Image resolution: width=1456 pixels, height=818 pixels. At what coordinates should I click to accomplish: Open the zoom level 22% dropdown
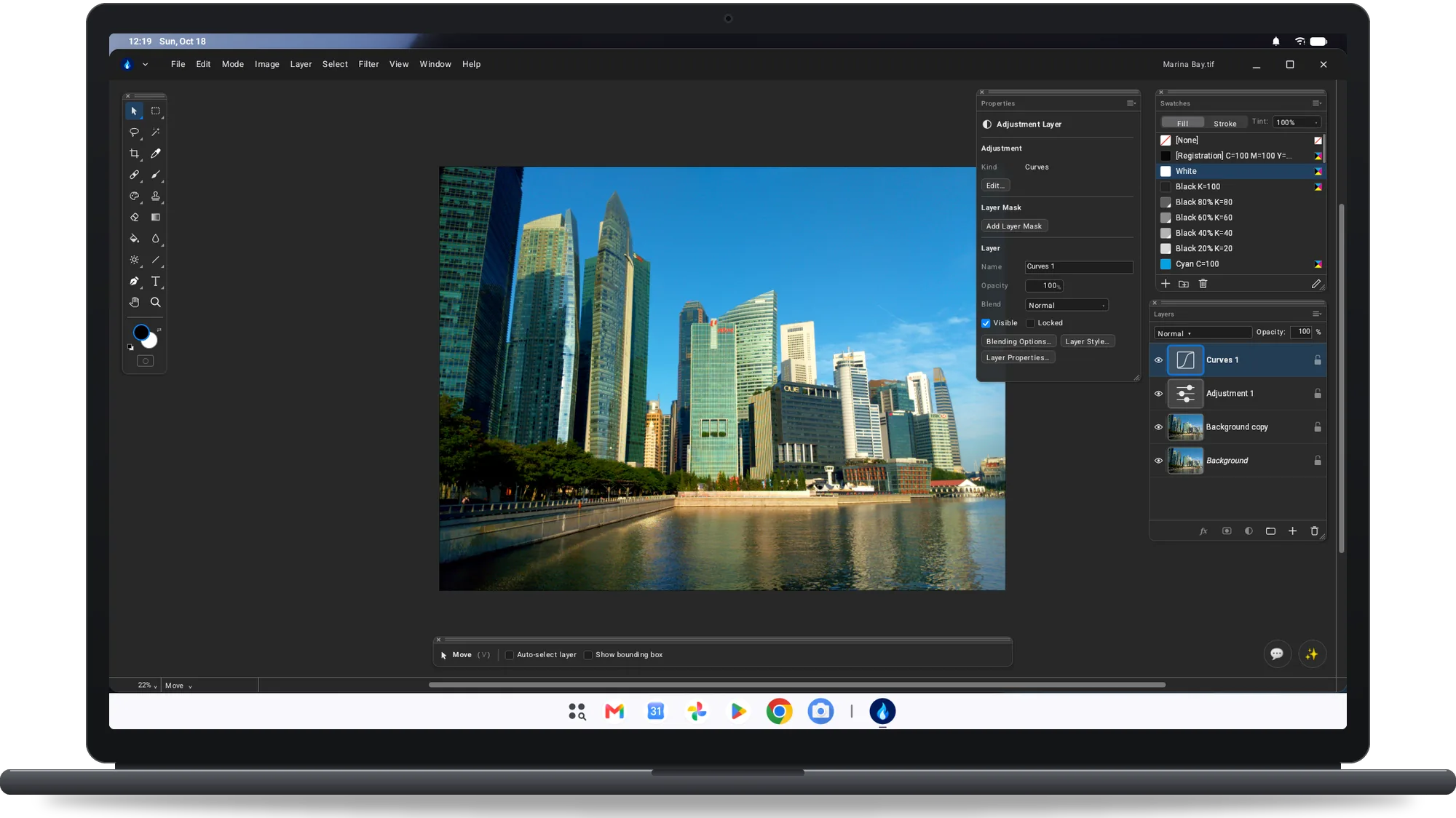click(148, 686)
